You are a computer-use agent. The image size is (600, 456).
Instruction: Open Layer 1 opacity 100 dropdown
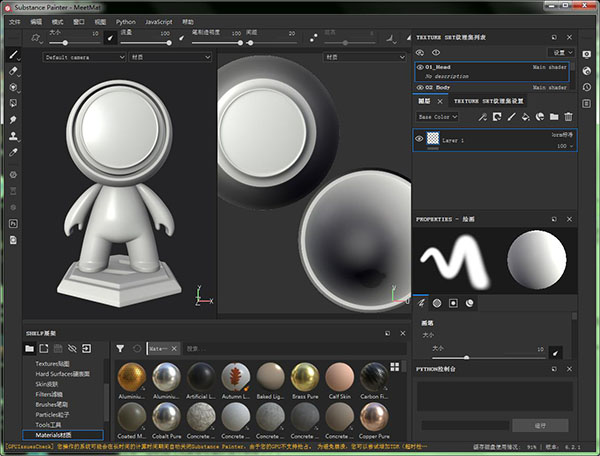[565, 146]
